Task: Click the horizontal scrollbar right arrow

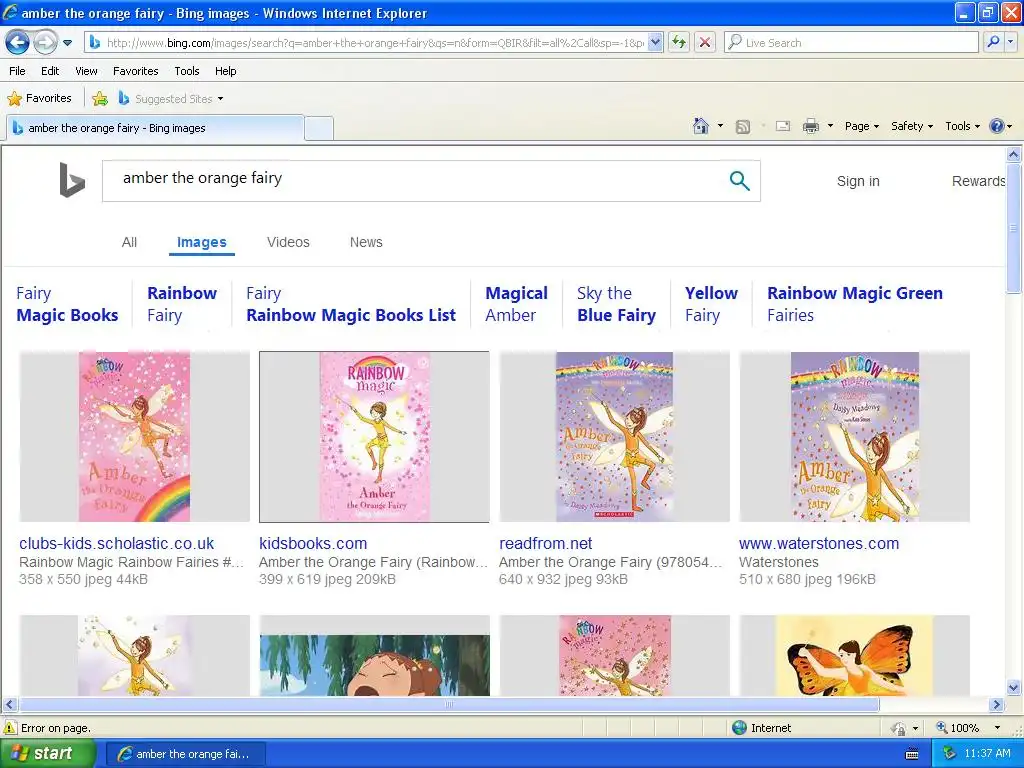Action: coord(996,705)
